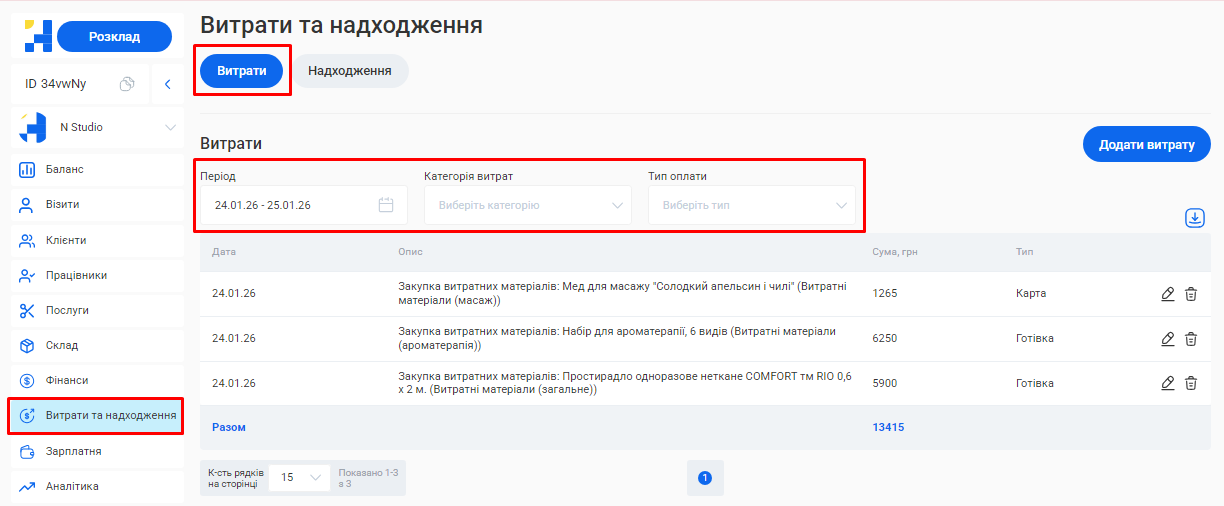
Task: Go to Аналітика in the sidebar
Action: click(x=97, y=486)
